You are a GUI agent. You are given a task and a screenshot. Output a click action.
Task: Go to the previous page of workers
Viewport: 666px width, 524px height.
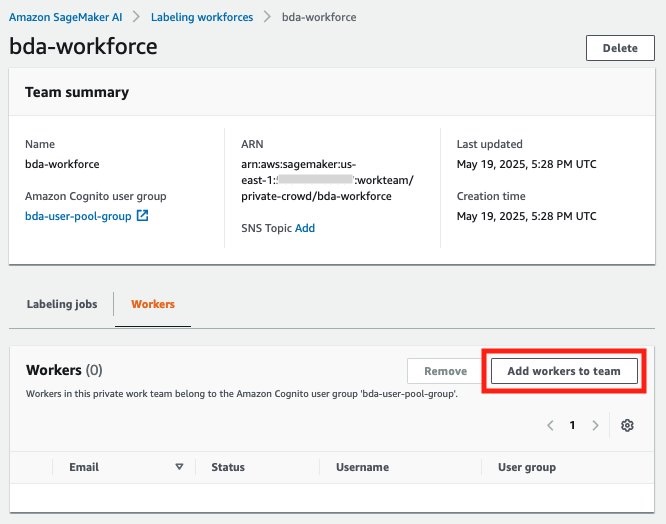[x=550, y=425]
